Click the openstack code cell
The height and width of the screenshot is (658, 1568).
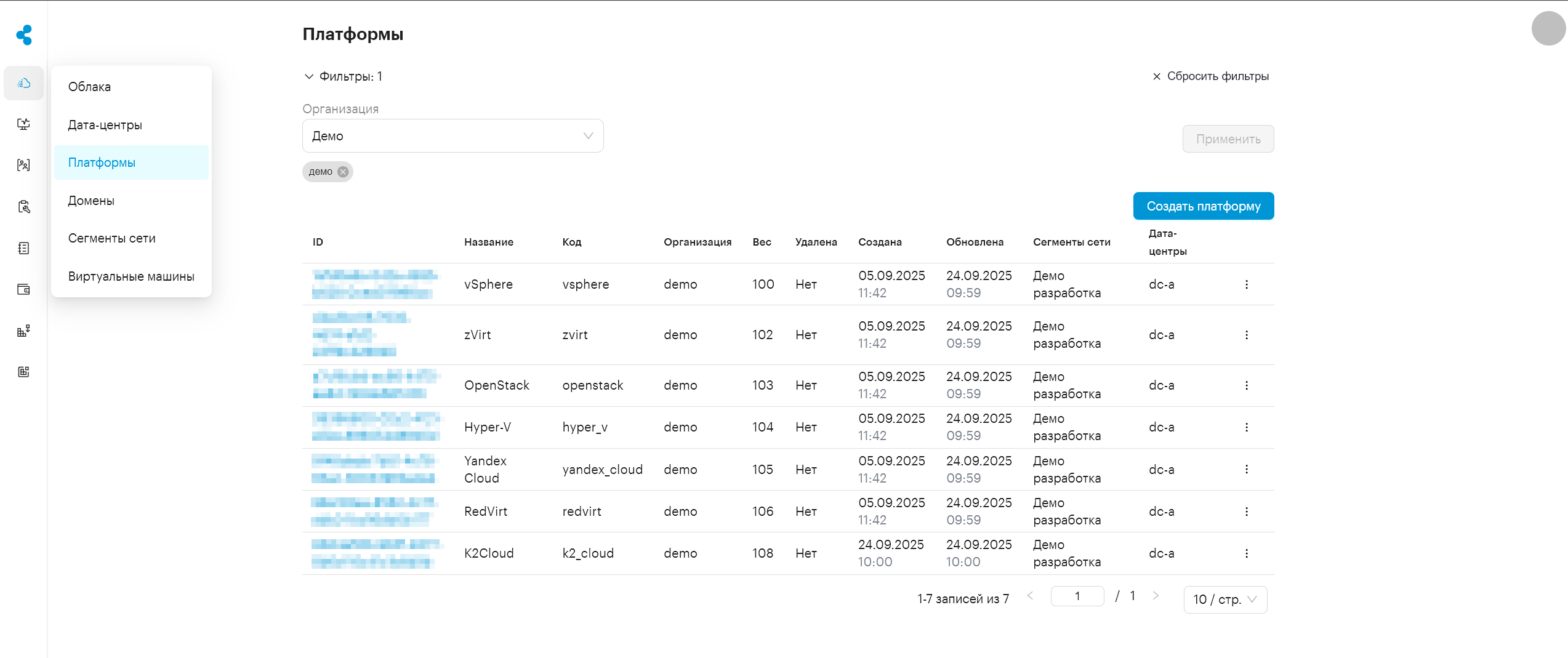[x=593, y=385]
